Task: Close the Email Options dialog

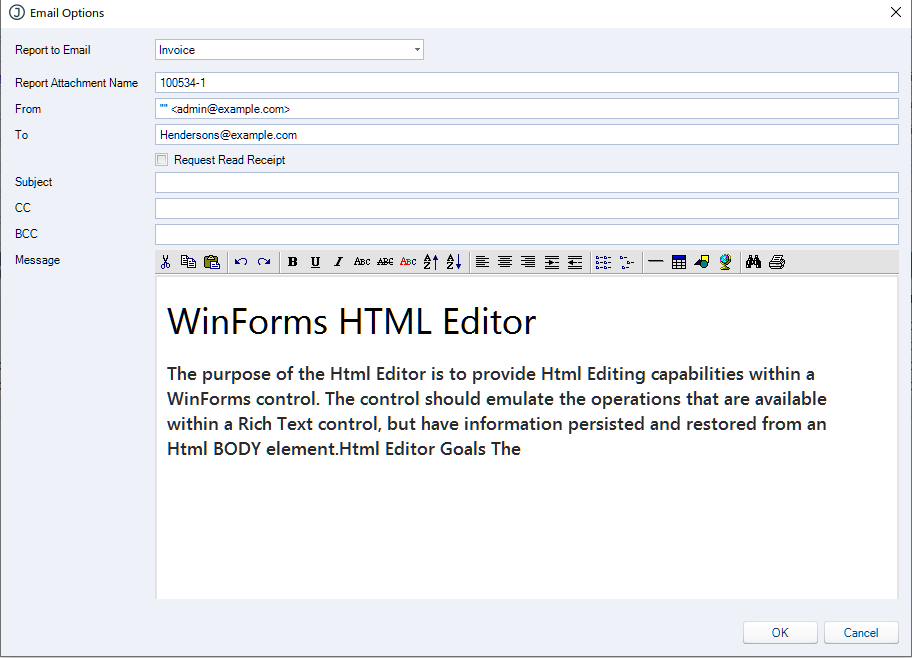Action: 895,12
